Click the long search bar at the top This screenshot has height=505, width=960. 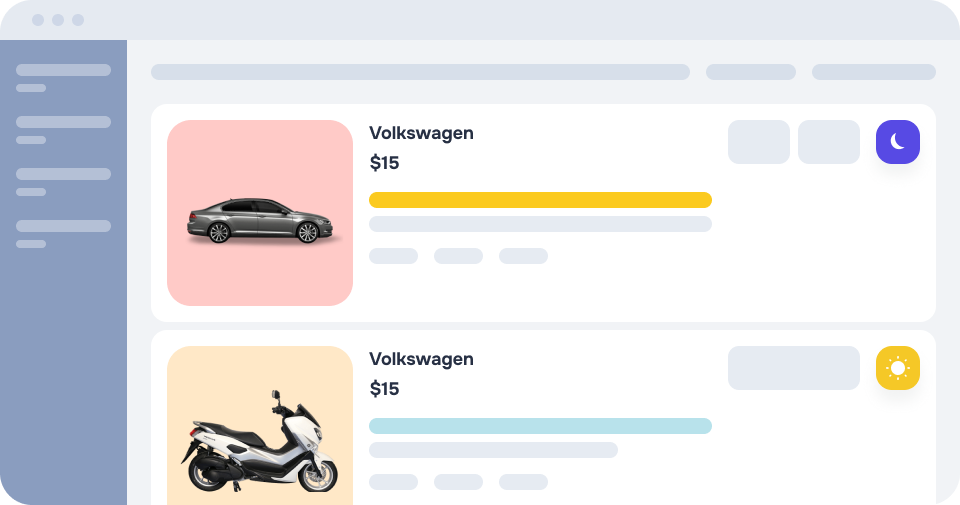[420, 72]
